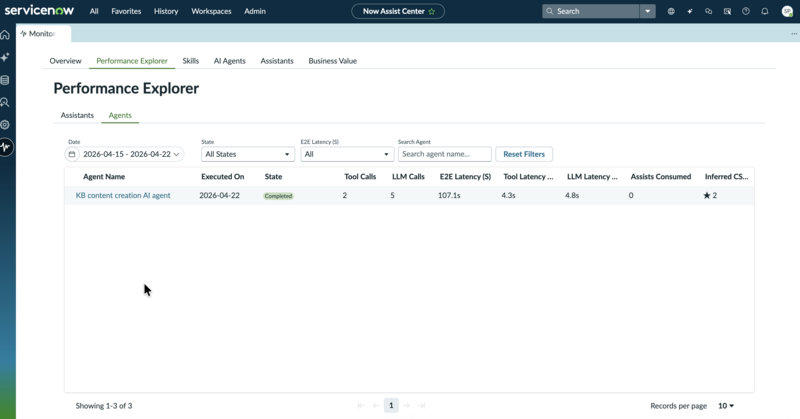Open the globe scope picker icon
The width and height of the screenshot is (800, 419).
[x=671, y=11]
